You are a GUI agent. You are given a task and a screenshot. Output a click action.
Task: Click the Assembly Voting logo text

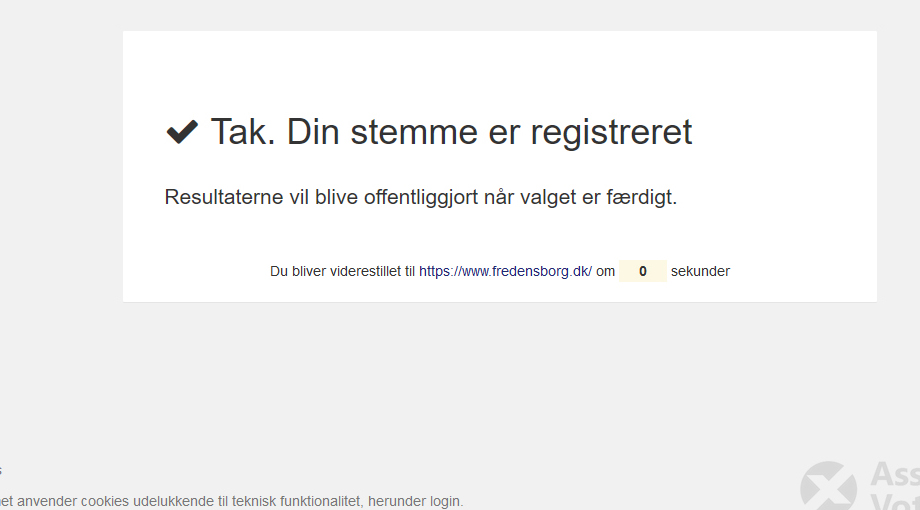point(894,488)
